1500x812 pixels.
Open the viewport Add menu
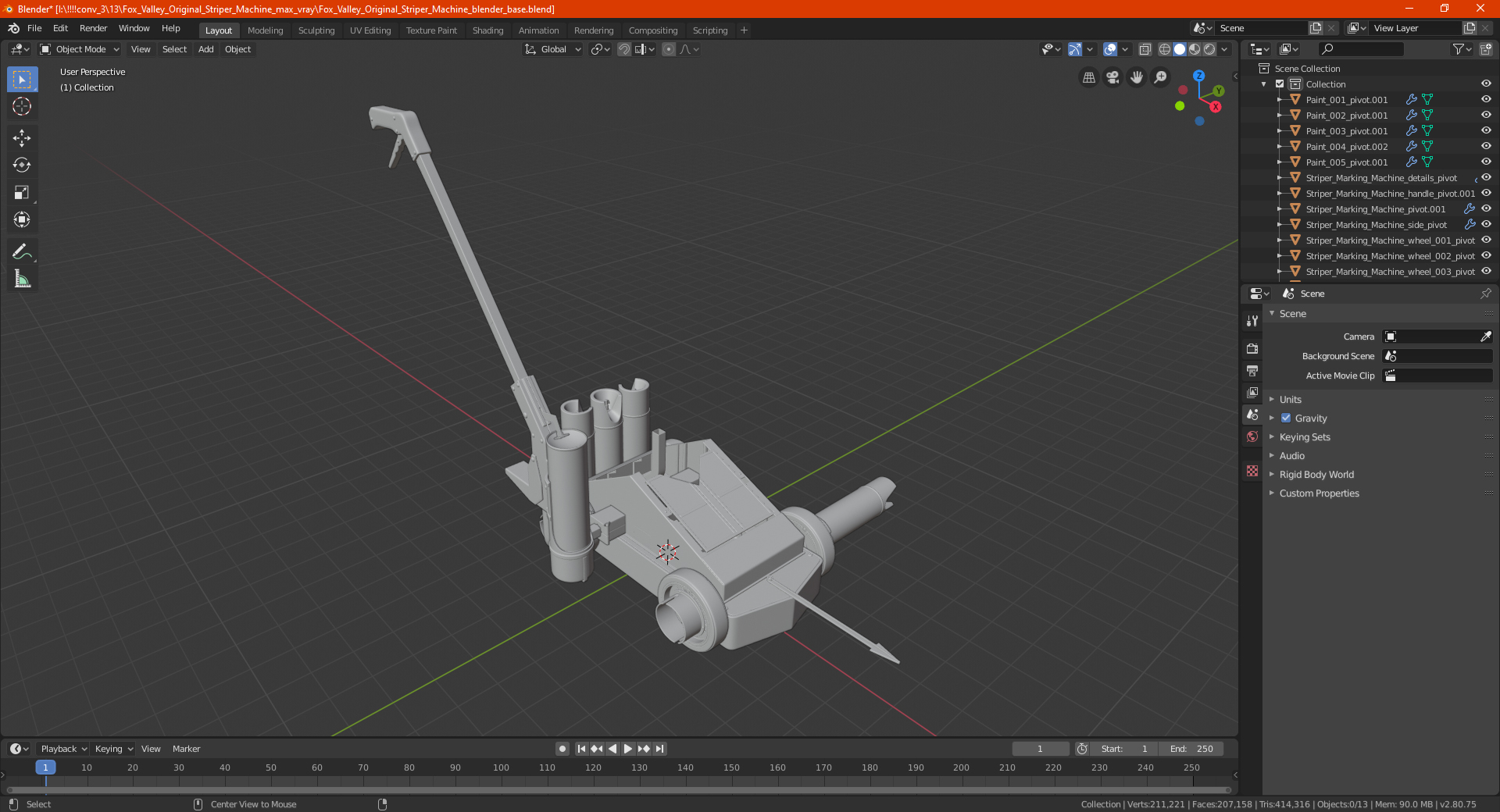coord(205,49)
